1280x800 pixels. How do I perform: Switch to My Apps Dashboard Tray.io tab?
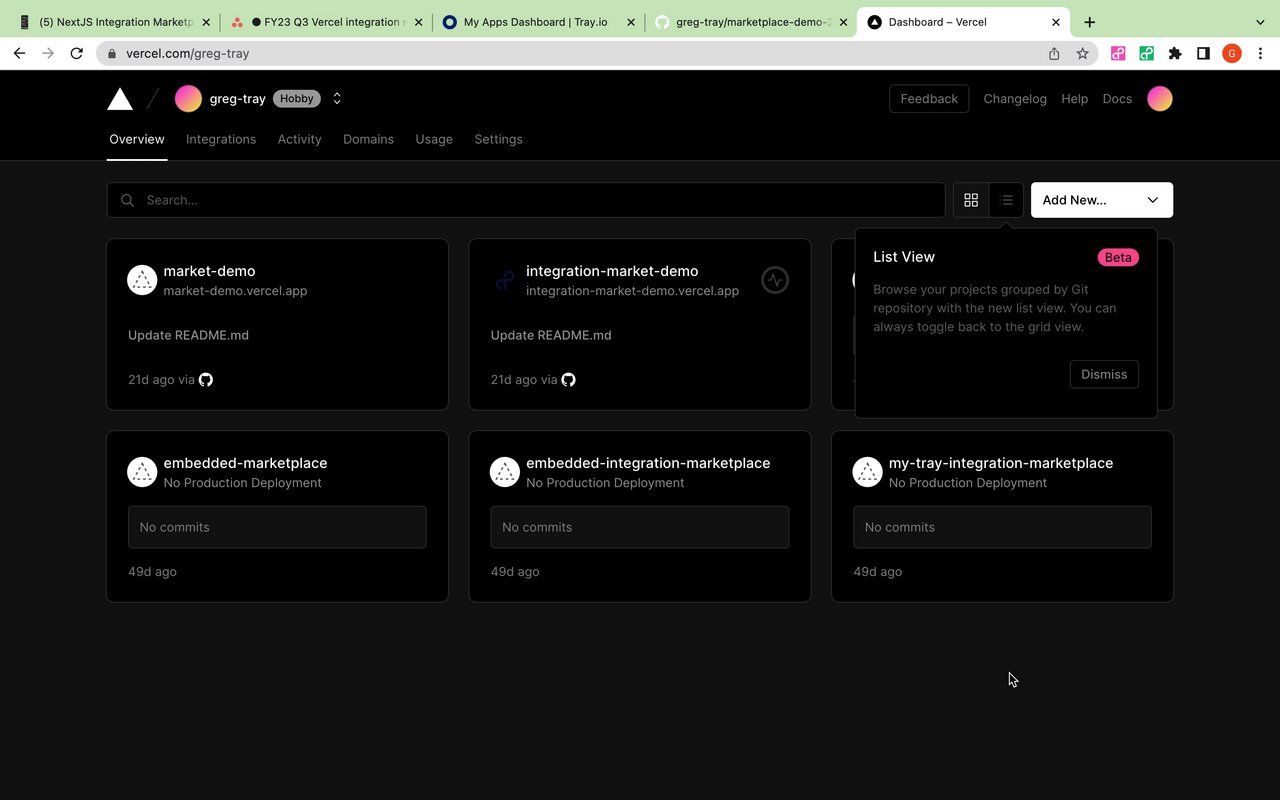[x=540, y=22]
